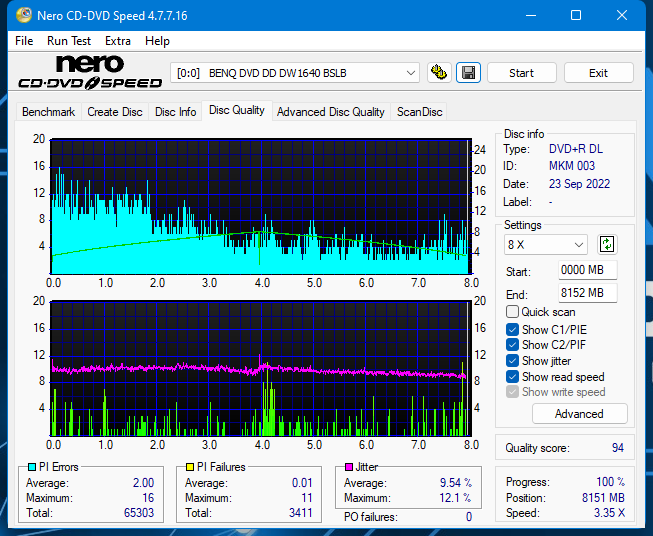Click the Quality score value 94
The image size is (653, 536).
click(x=618, y=448)
